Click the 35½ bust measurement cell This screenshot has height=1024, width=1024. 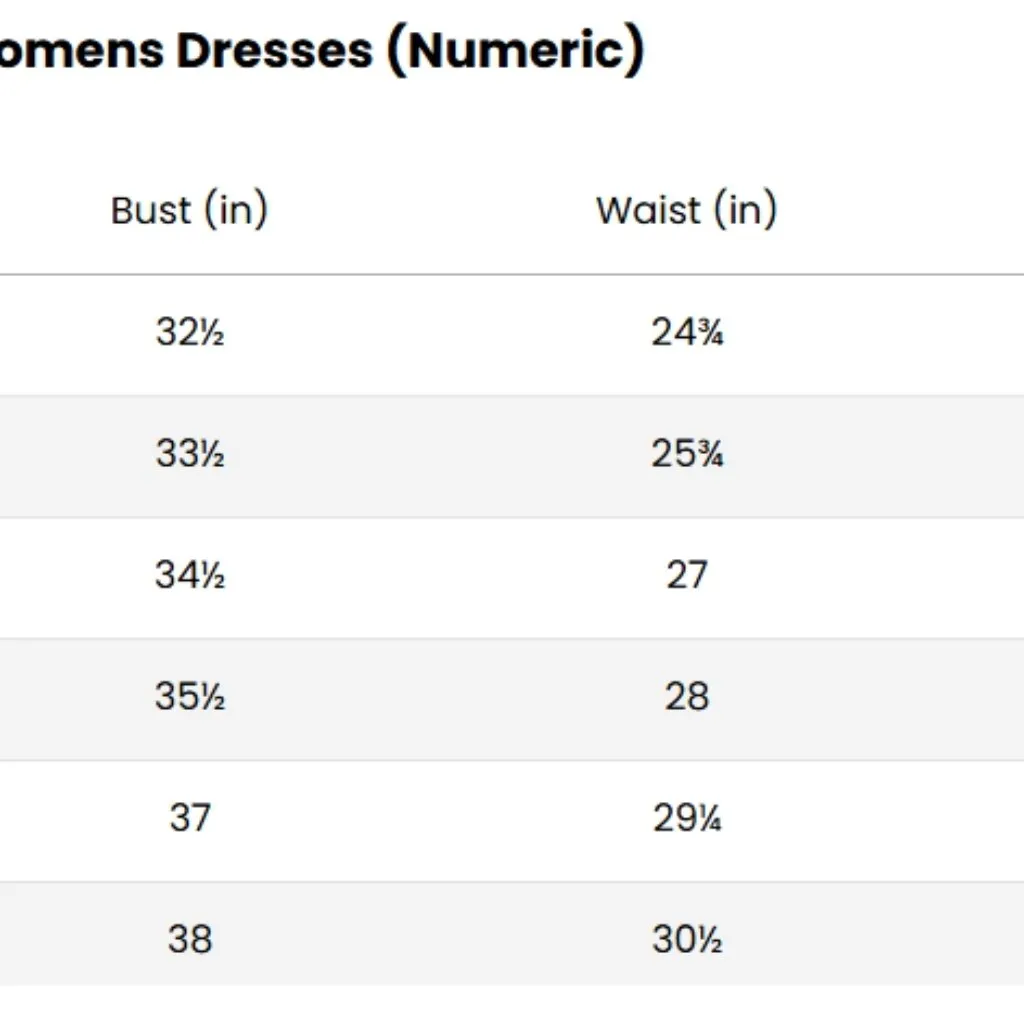(189, 697)
